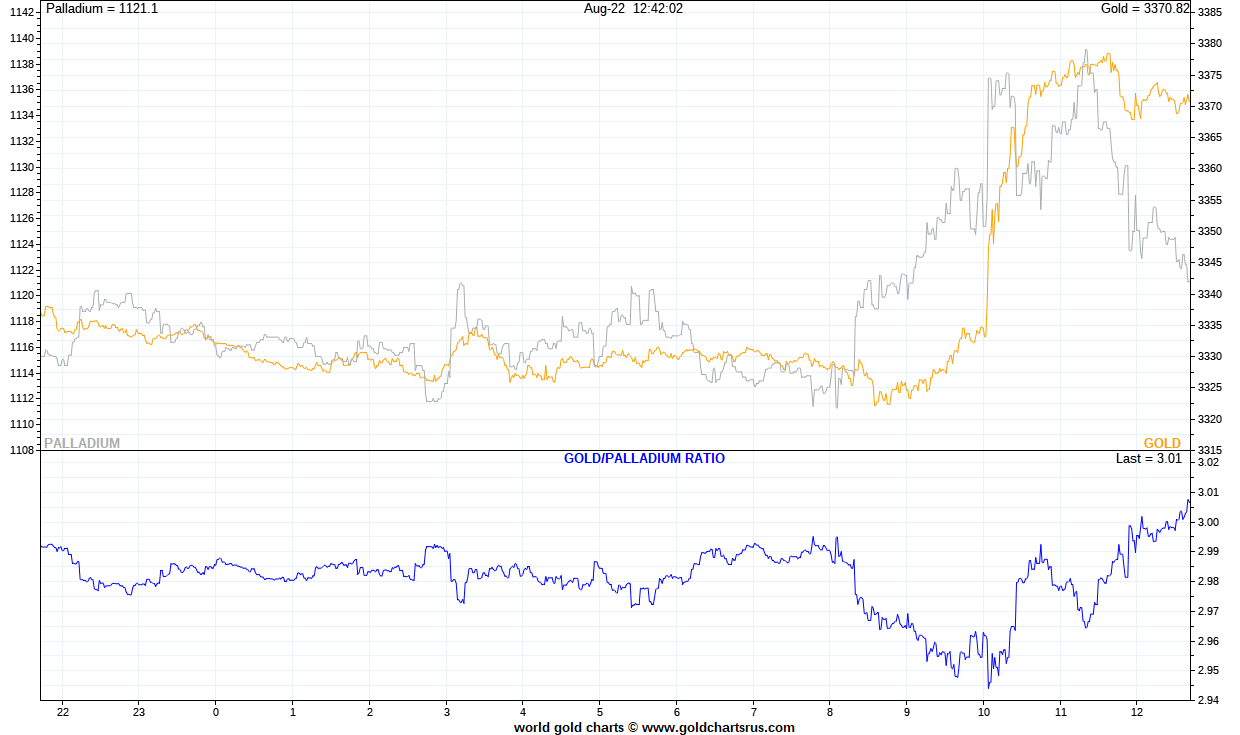
Task: Click the 2.94 ratio axis label
Action: click(1208, 700)
